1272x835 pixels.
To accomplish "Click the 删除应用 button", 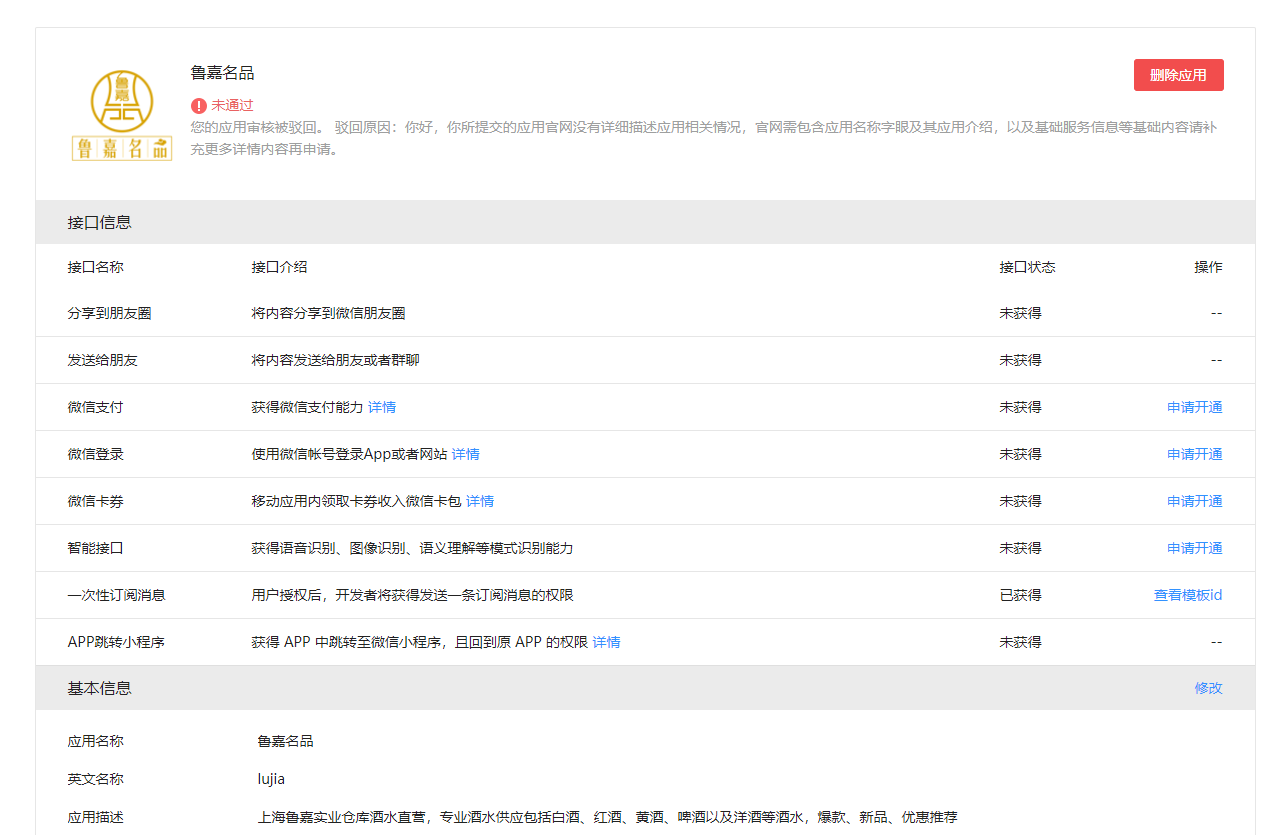I will [1178, 75].
